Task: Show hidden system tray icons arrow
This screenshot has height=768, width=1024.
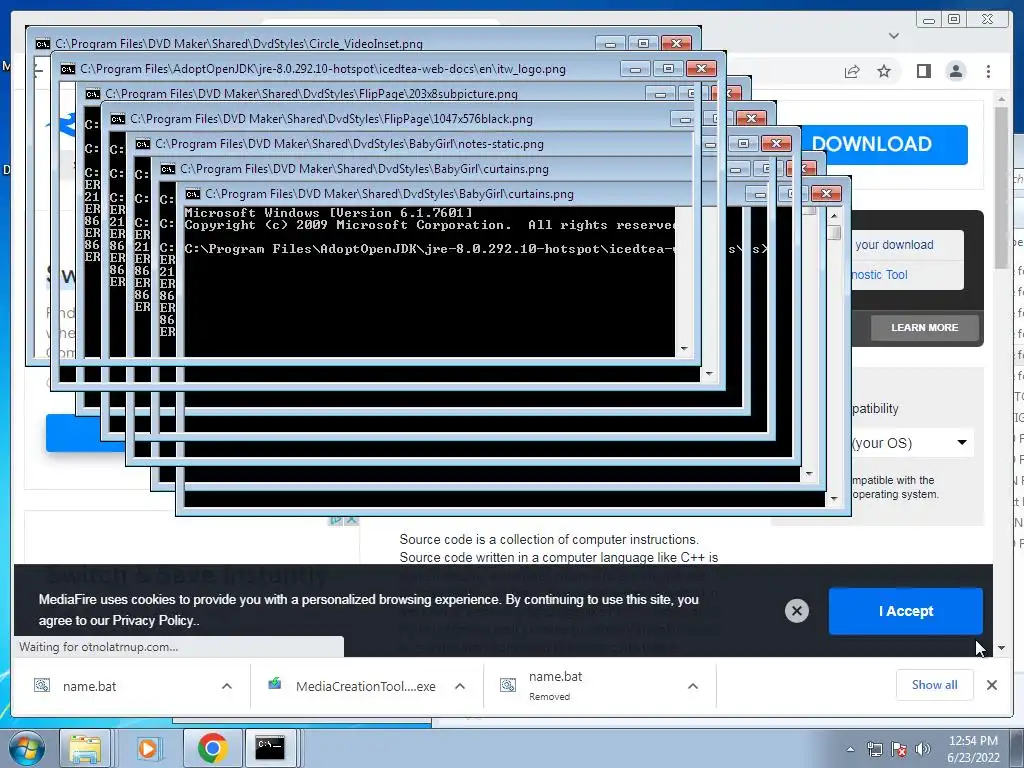Action: [850, 749]
